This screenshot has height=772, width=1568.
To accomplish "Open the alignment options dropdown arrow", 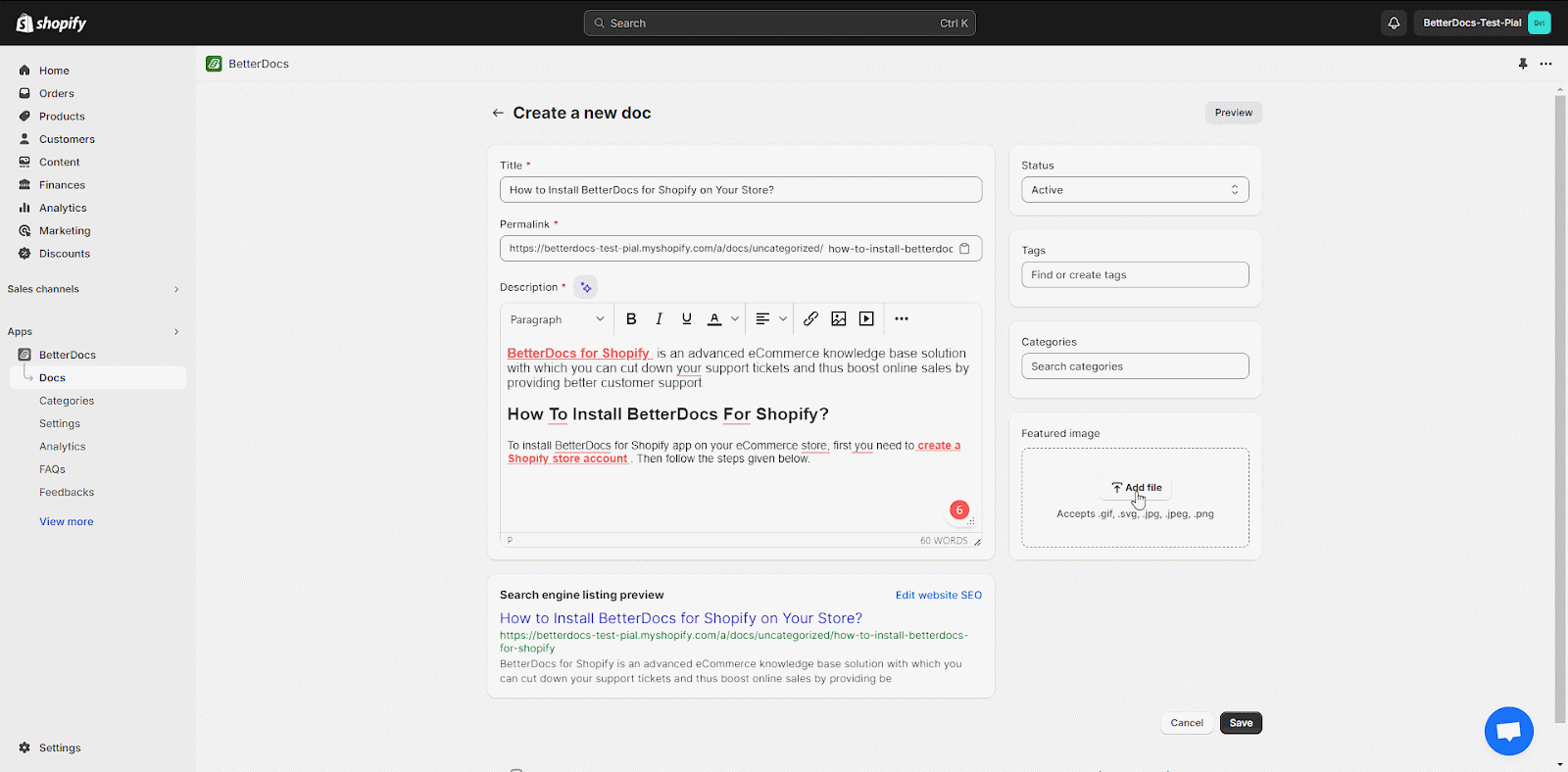I will tap(782, 318).
